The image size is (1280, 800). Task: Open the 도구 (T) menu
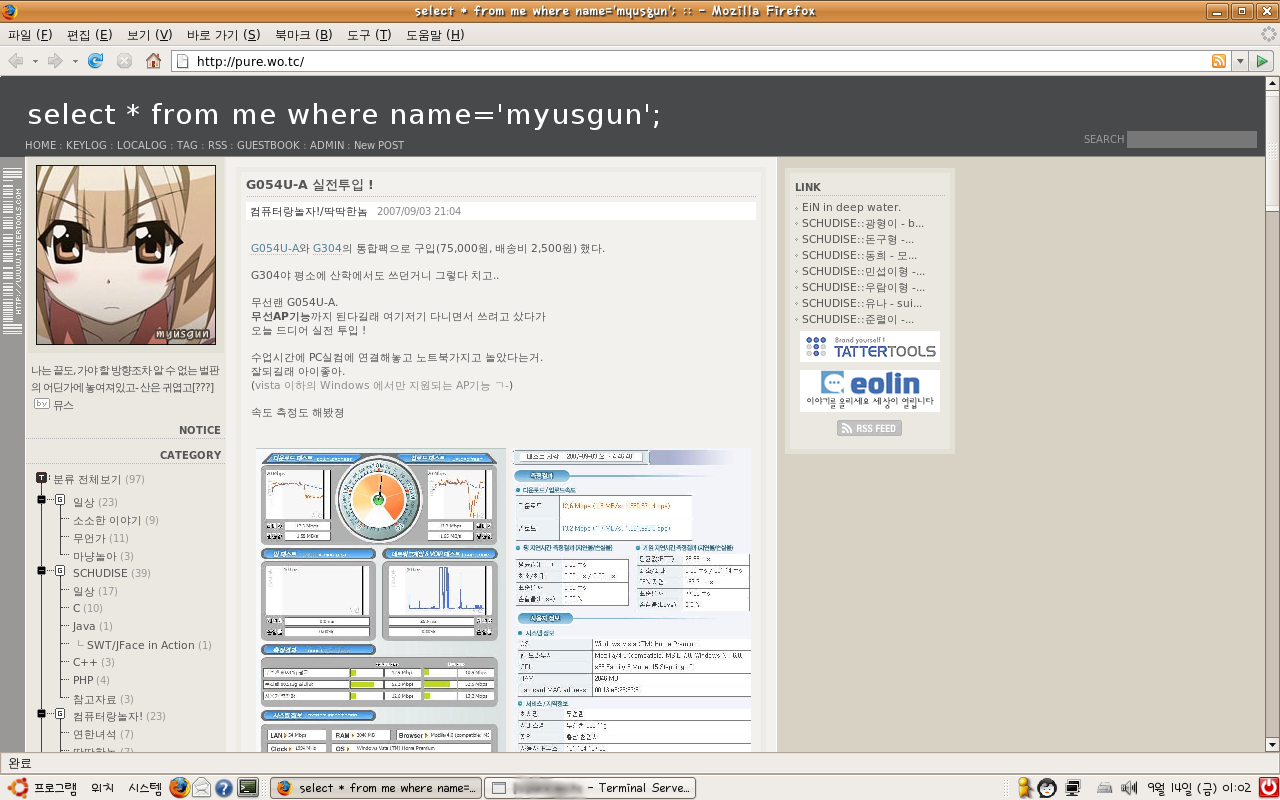point(369,35)
